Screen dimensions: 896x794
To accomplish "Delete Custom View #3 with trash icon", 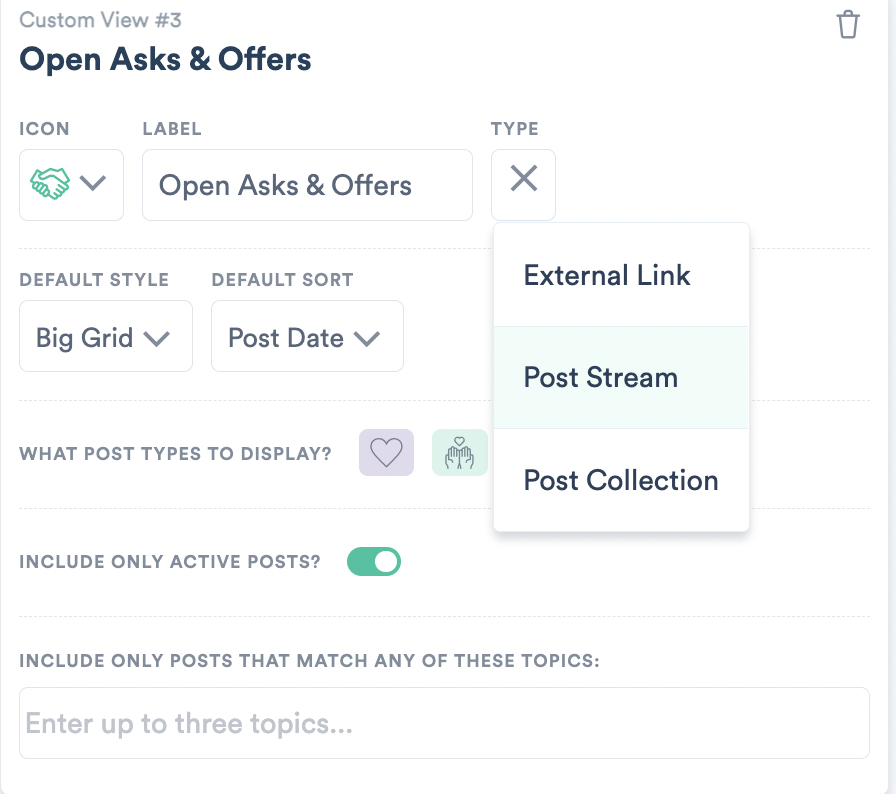I will pos(848,25).
